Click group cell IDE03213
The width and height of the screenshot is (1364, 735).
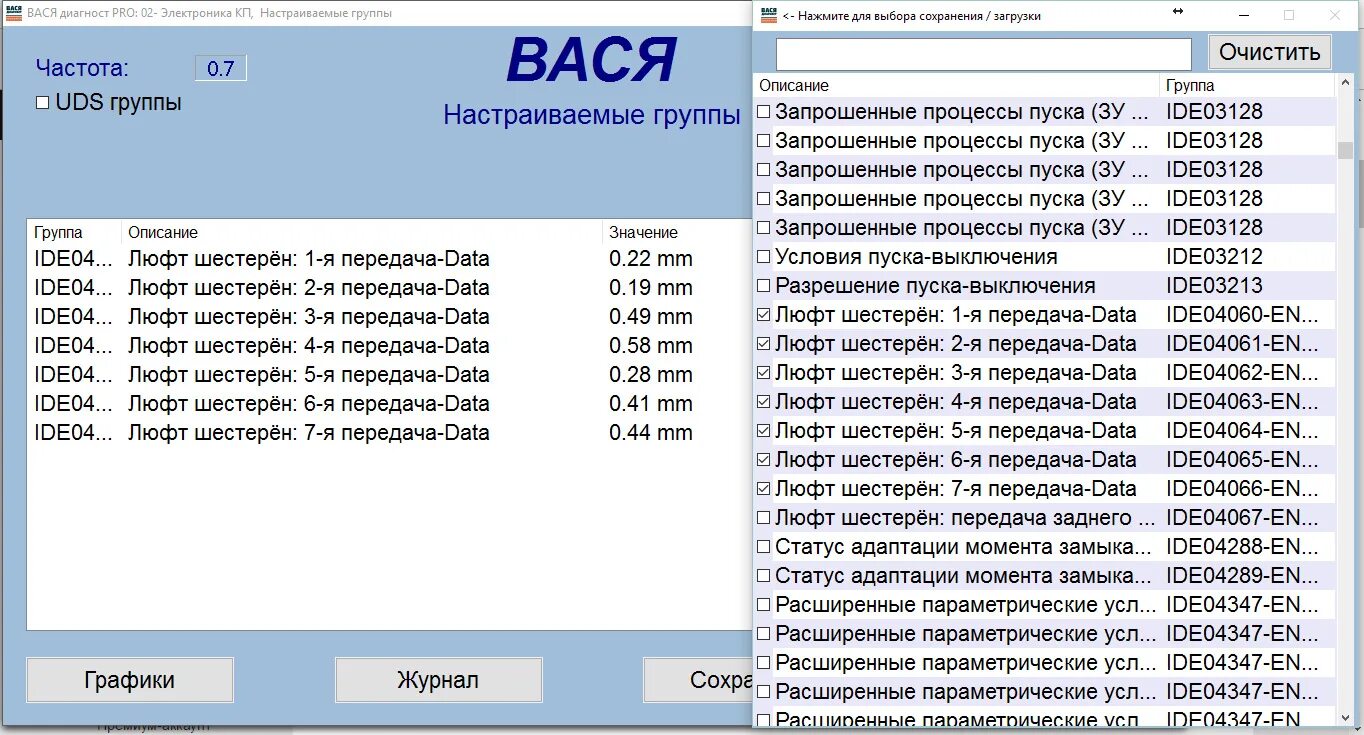tap(1214, 286)
